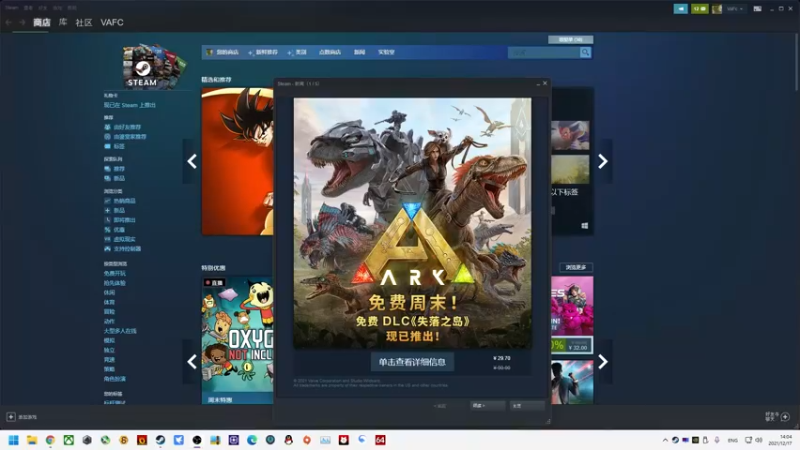Open 新鲜推荐 dropdown in store navigation
Screen dimensions: 800x450
coord(263,52)
